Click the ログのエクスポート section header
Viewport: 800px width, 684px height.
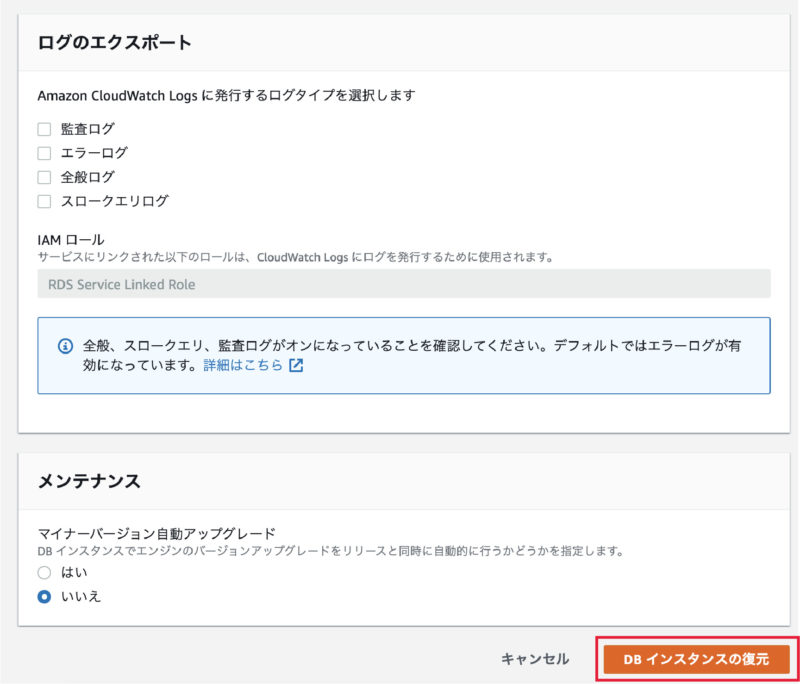click(x=115, y=42)
